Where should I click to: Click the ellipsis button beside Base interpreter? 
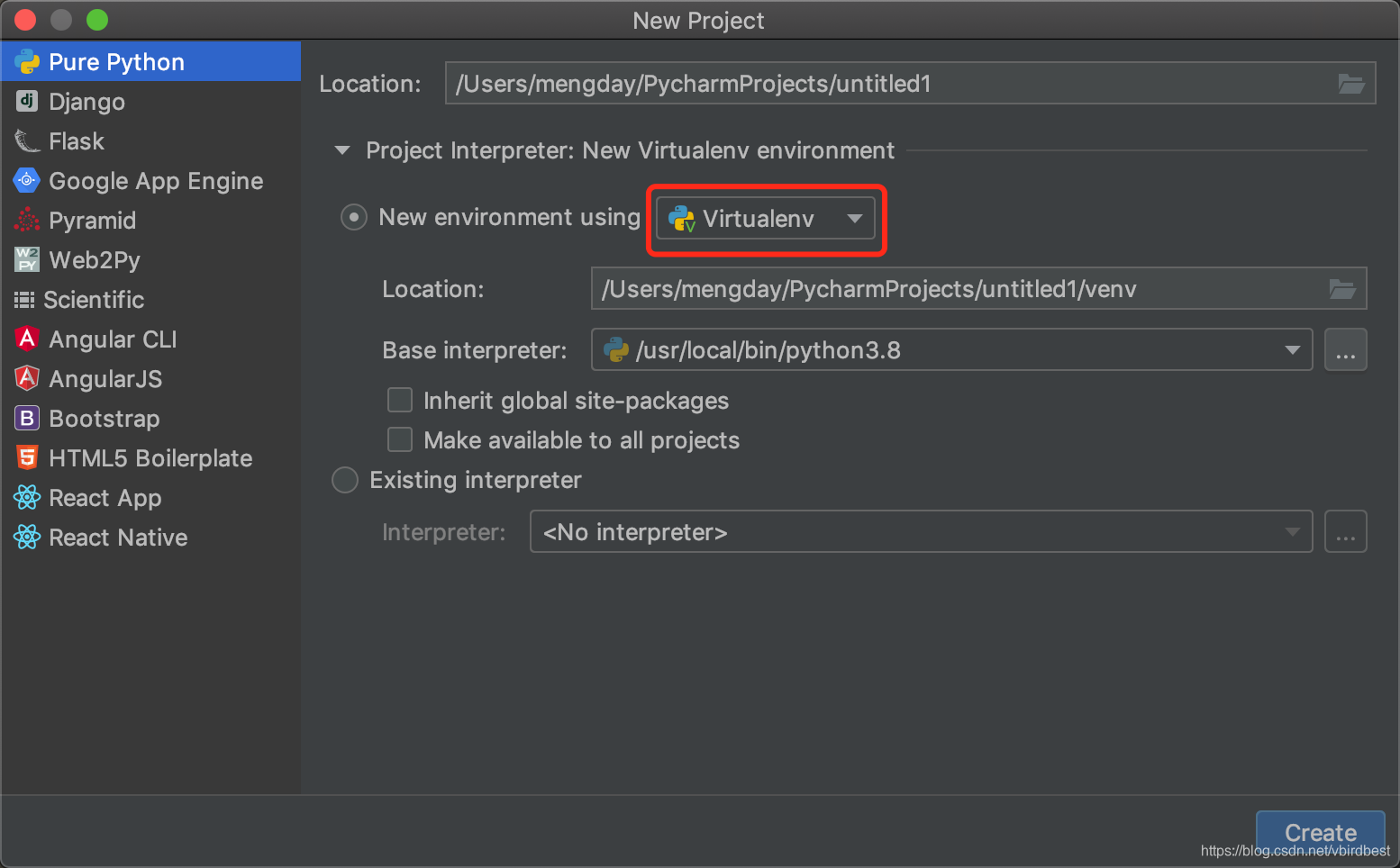coord(1346,349)
